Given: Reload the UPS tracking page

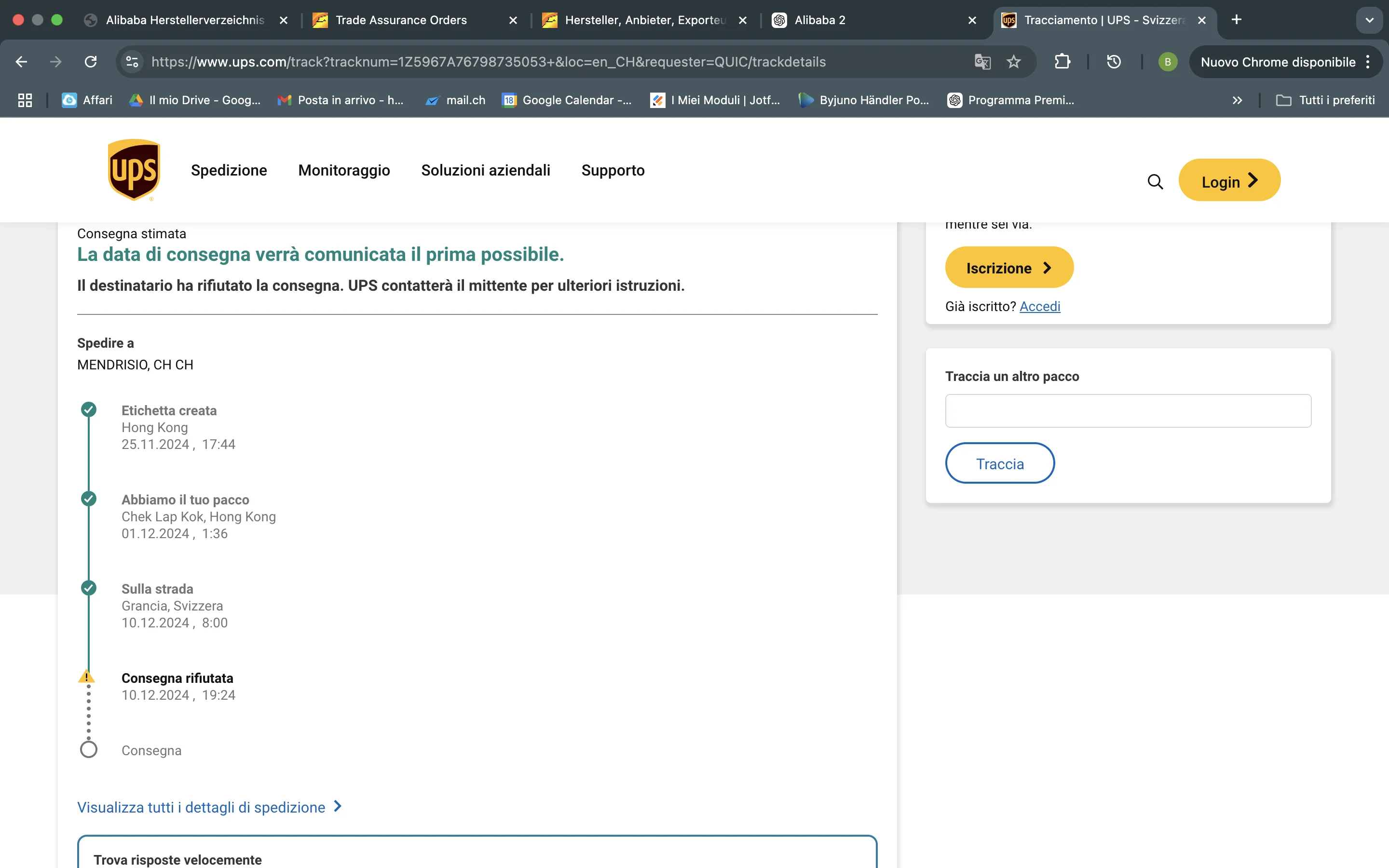Looking at the screenshot, I should (x=91, y=62).
